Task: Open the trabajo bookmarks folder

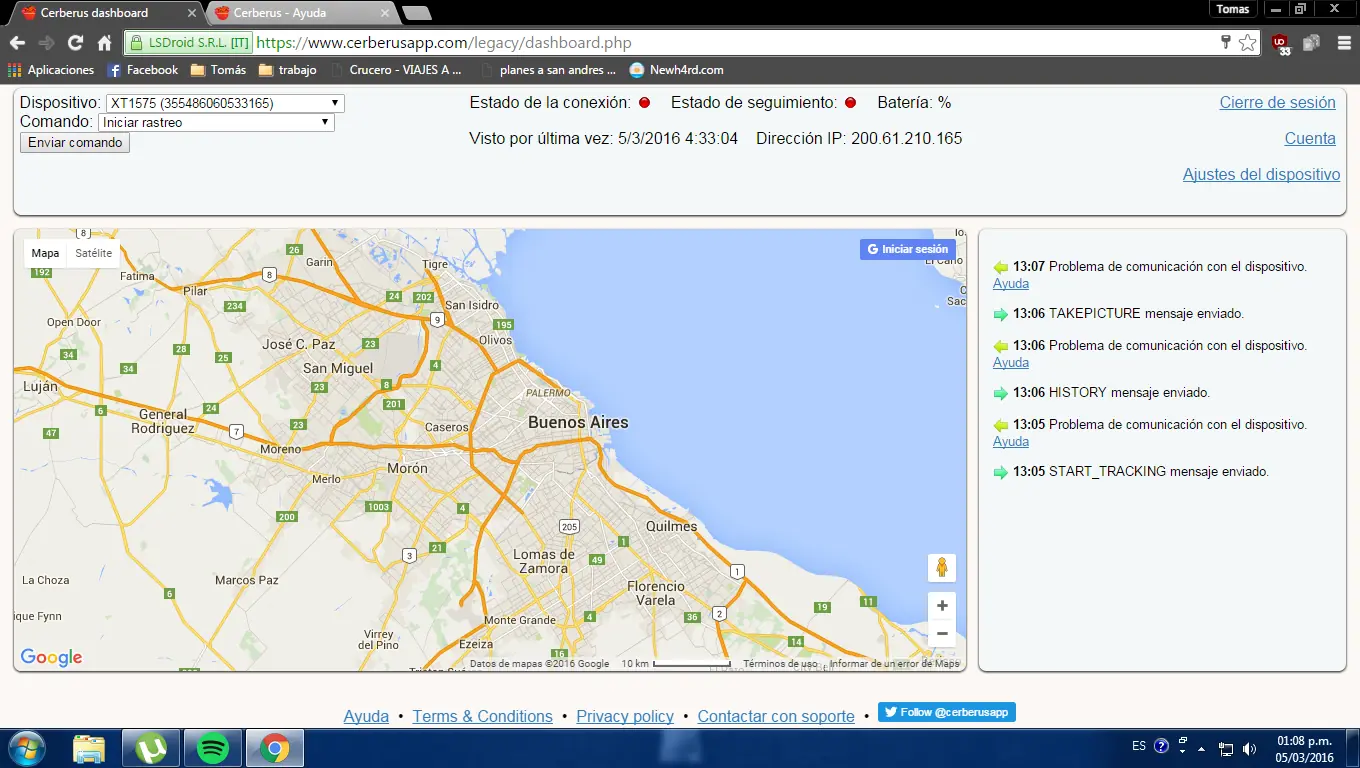Action: coord(287,70)
